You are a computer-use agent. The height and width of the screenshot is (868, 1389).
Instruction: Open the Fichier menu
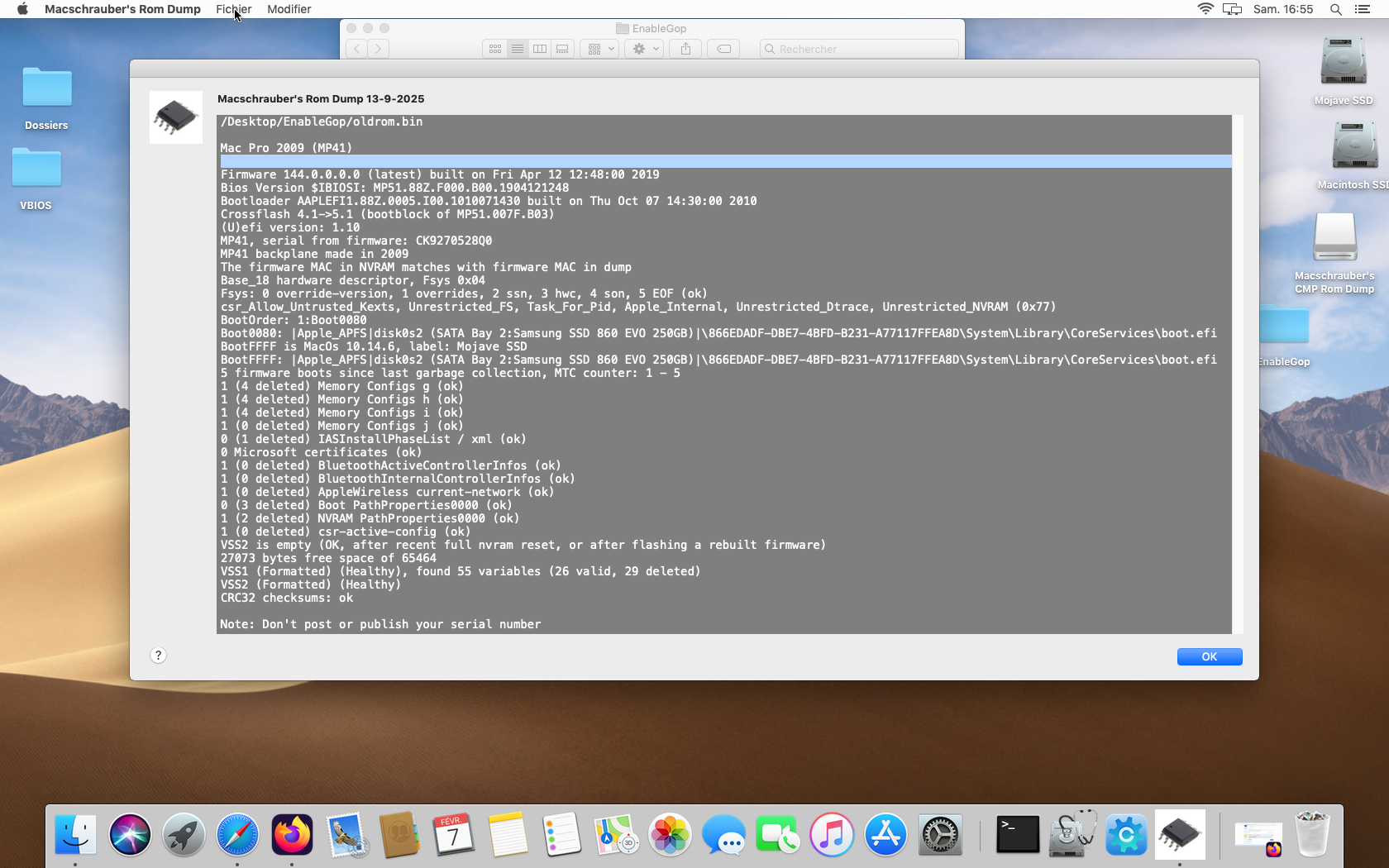234,9
